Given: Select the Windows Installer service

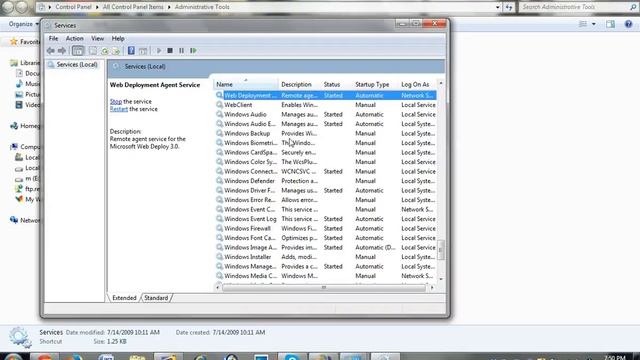Looking at the screenshot, I should coord(325,257).
